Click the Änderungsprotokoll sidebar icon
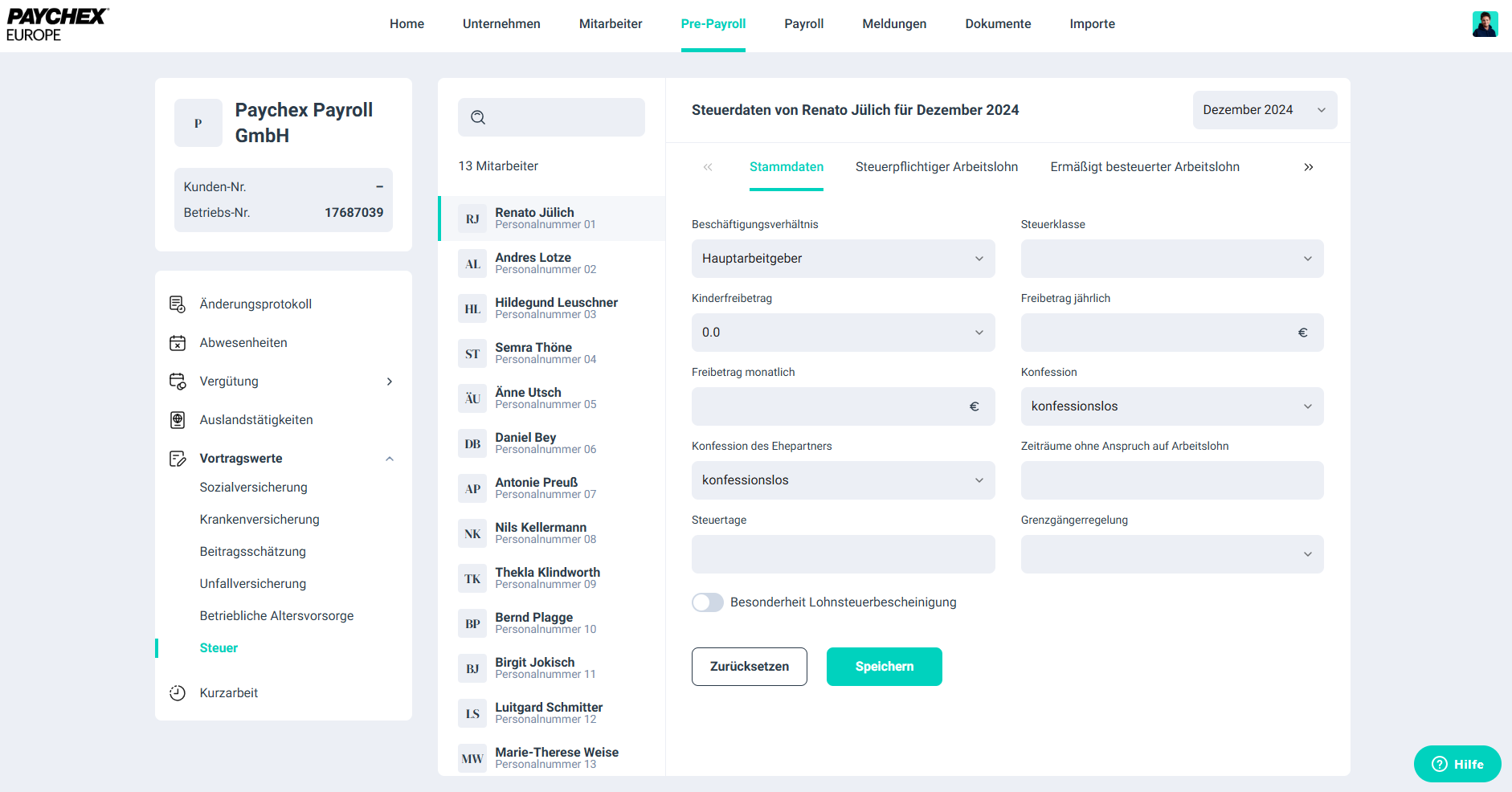This screenshot has width=1512, height=792. click(178, 304)
